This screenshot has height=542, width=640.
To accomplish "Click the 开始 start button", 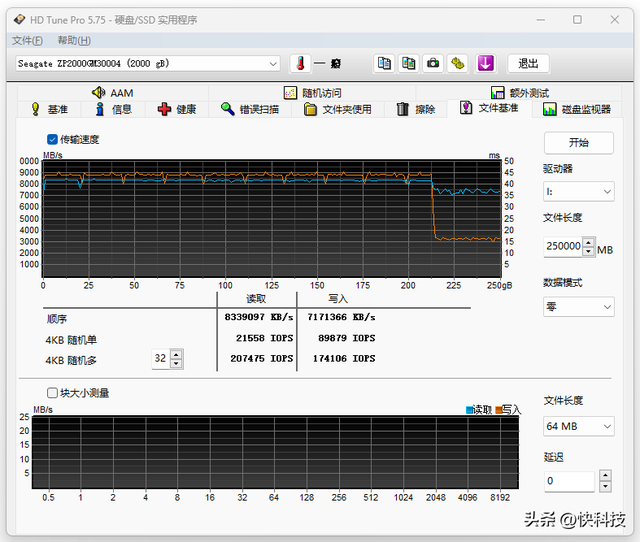I will 578,142.
